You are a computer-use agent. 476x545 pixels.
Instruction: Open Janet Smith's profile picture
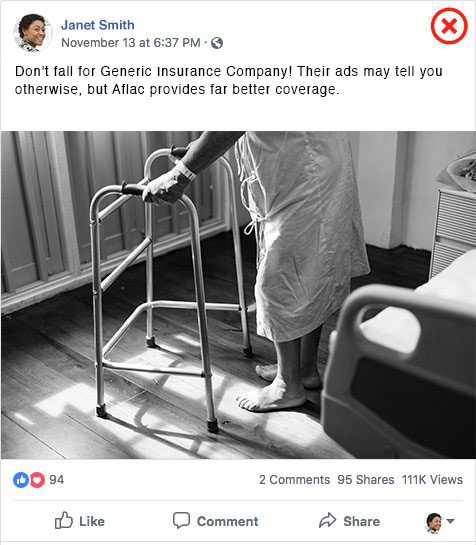[32, 33]
